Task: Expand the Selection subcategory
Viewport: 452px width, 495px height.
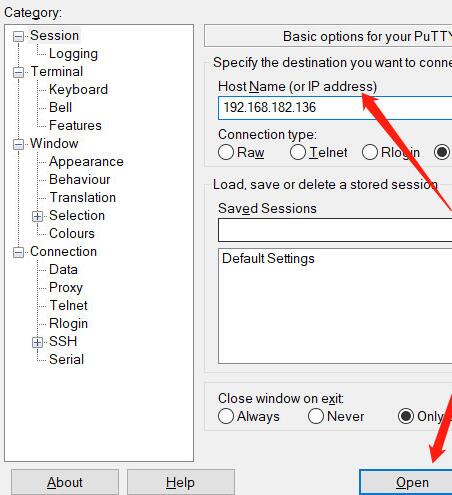Action: click(37, 216)
